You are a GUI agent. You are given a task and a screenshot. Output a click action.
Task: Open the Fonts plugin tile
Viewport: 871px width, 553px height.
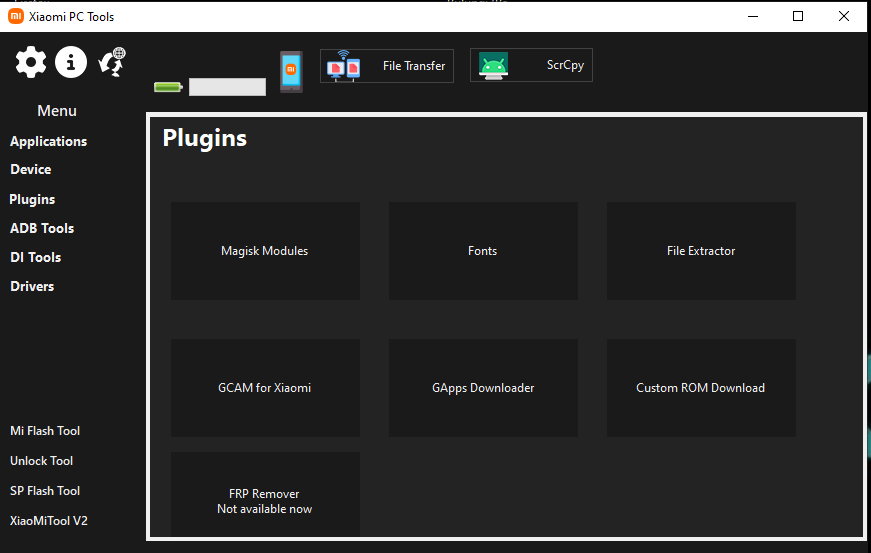[483, 251]
